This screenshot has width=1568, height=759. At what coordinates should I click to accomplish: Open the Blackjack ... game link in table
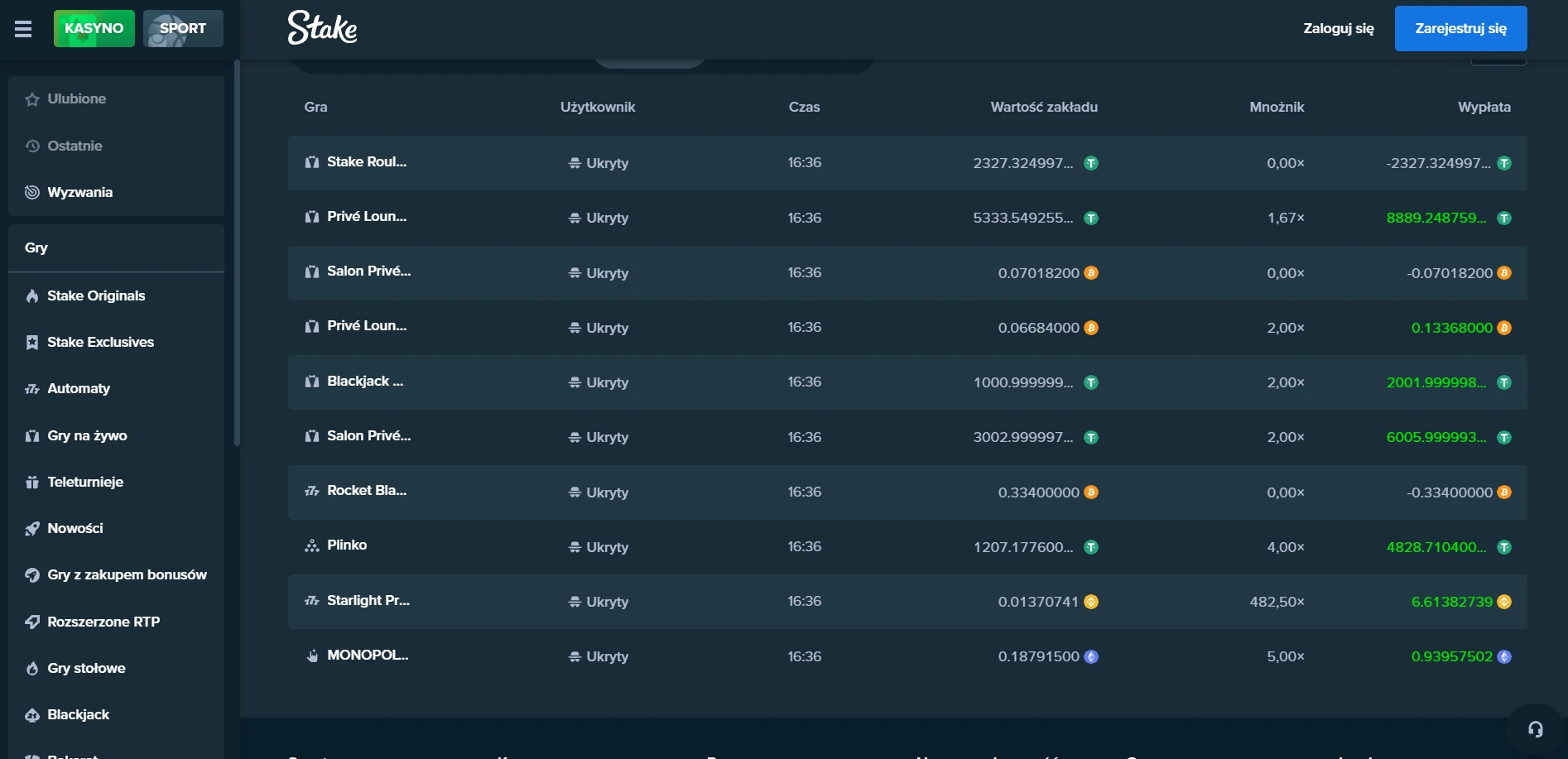365,381
